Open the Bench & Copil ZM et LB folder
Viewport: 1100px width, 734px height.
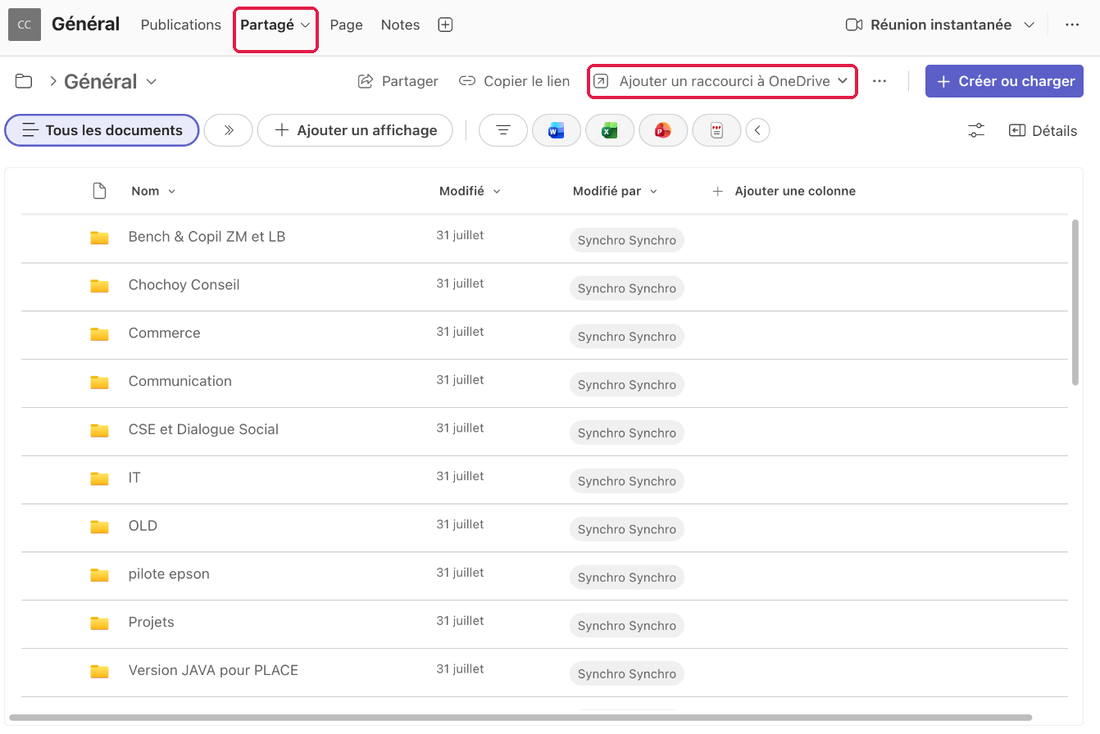(207, 237)
